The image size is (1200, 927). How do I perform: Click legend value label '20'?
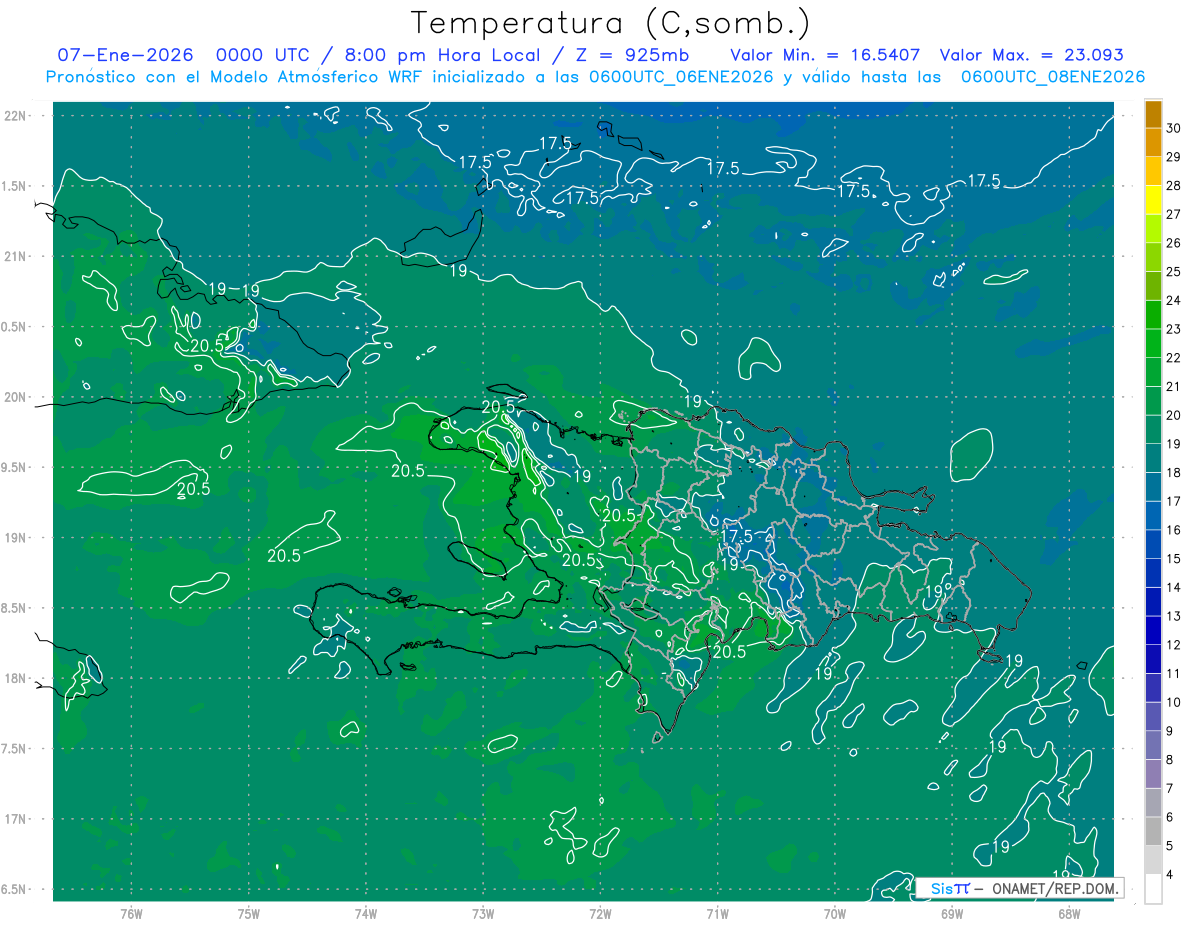tap(1174, 415)
